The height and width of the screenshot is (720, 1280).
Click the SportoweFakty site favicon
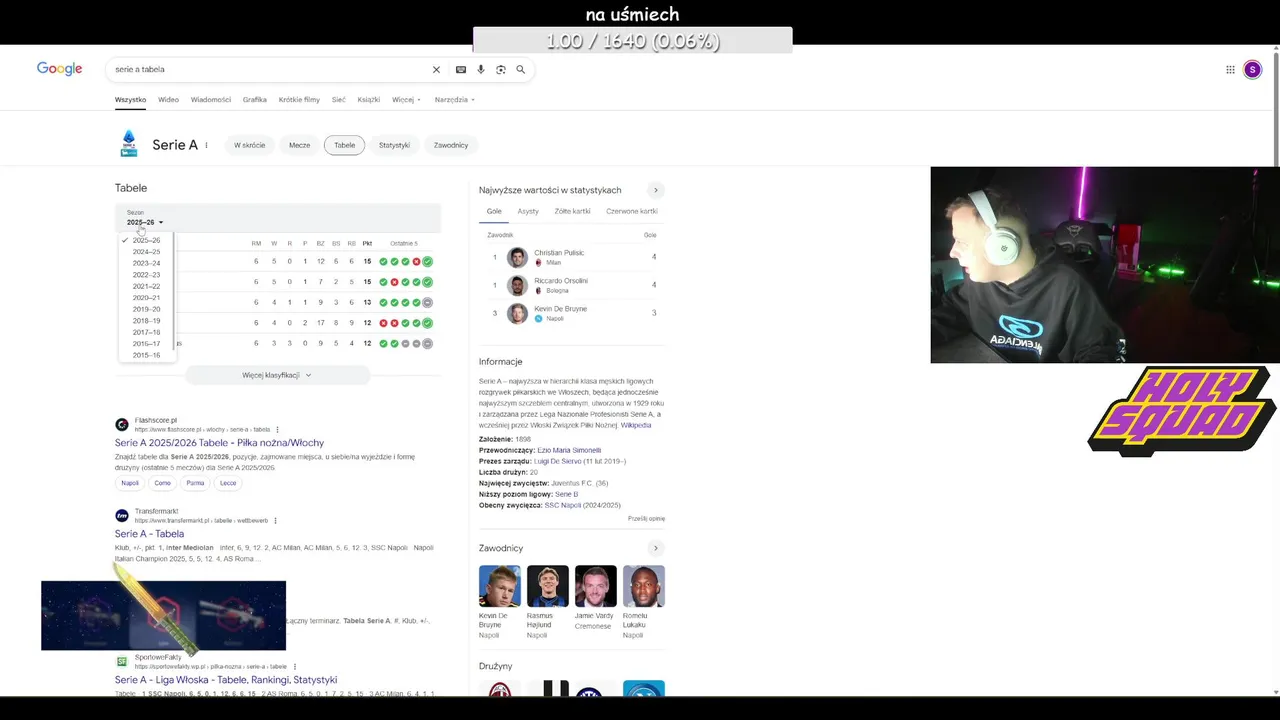(x=122, y=662)
